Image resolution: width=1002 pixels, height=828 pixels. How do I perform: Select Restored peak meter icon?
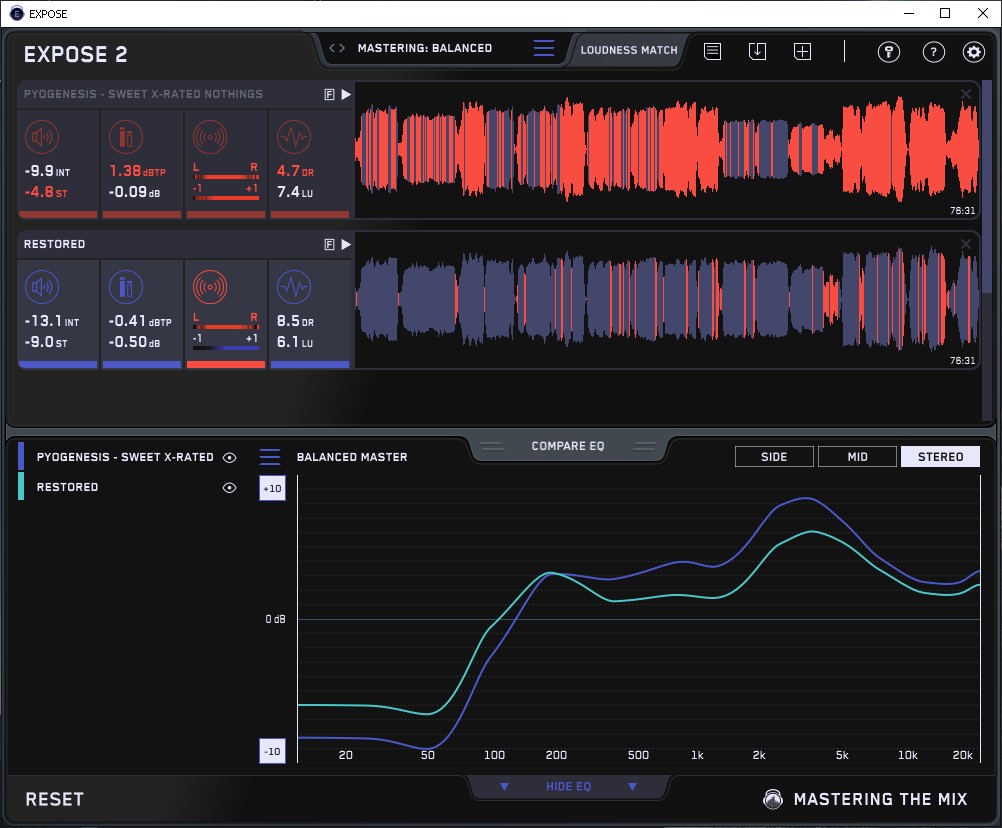point(126,287)
